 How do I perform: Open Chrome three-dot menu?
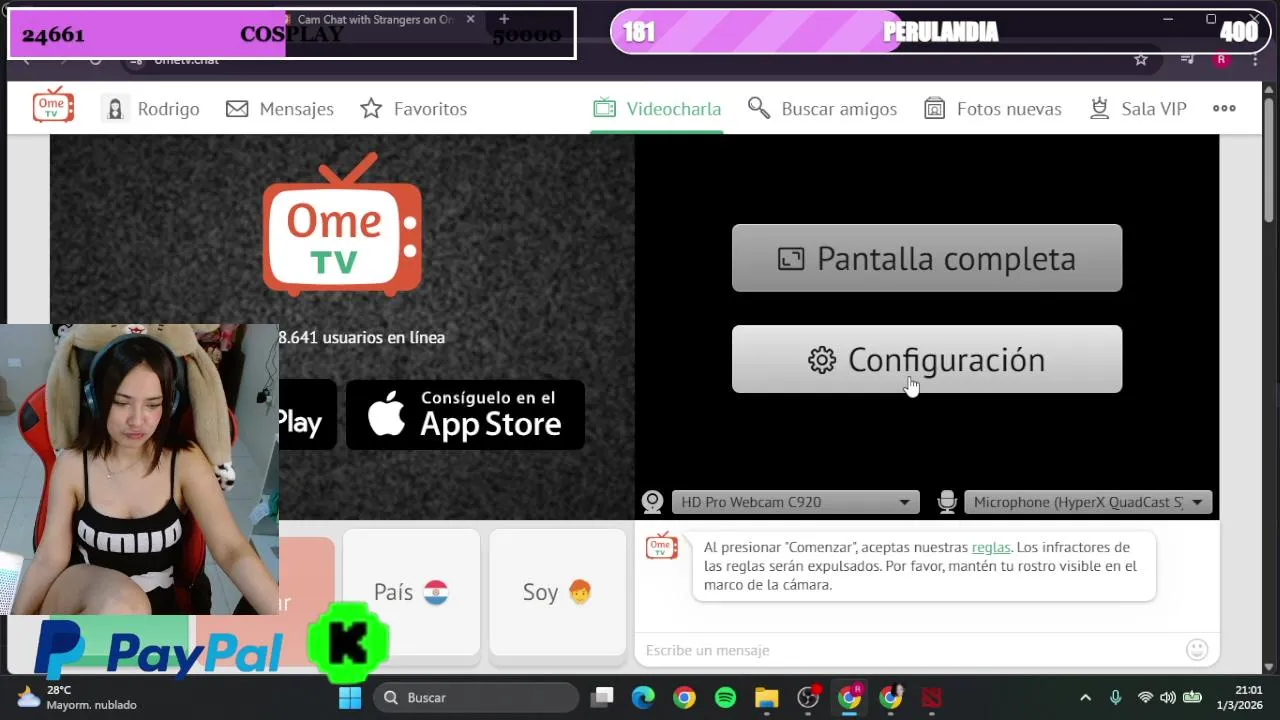(1255, 60)
